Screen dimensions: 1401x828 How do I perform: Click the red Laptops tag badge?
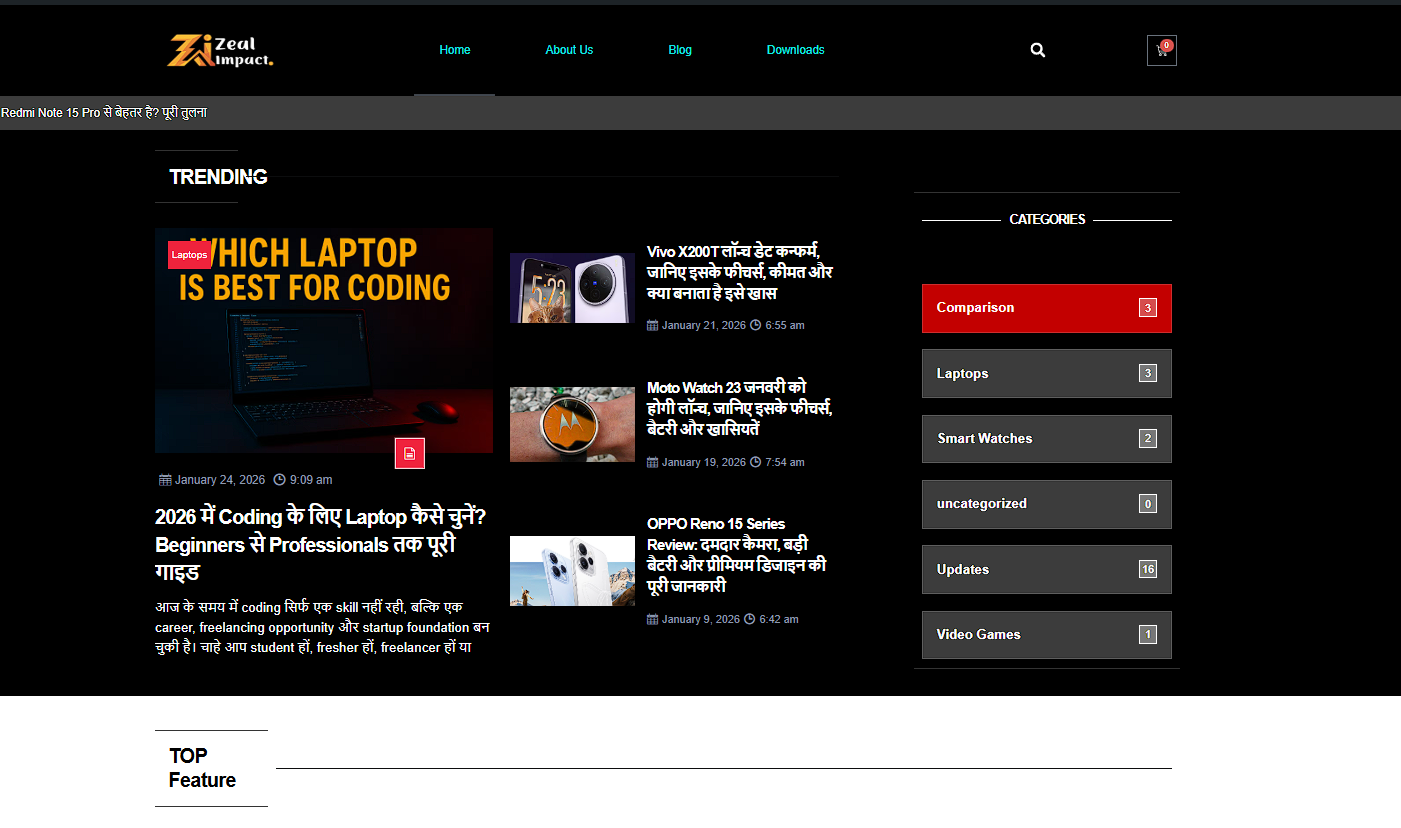click(189, 255)
